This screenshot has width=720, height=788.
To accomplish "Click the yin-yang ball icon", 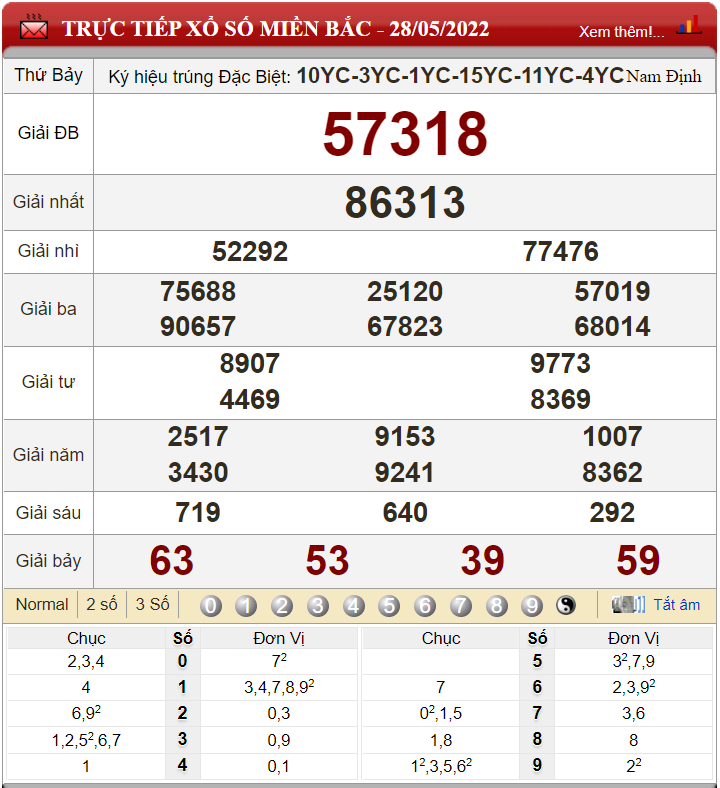I will [x=566, y=605].
